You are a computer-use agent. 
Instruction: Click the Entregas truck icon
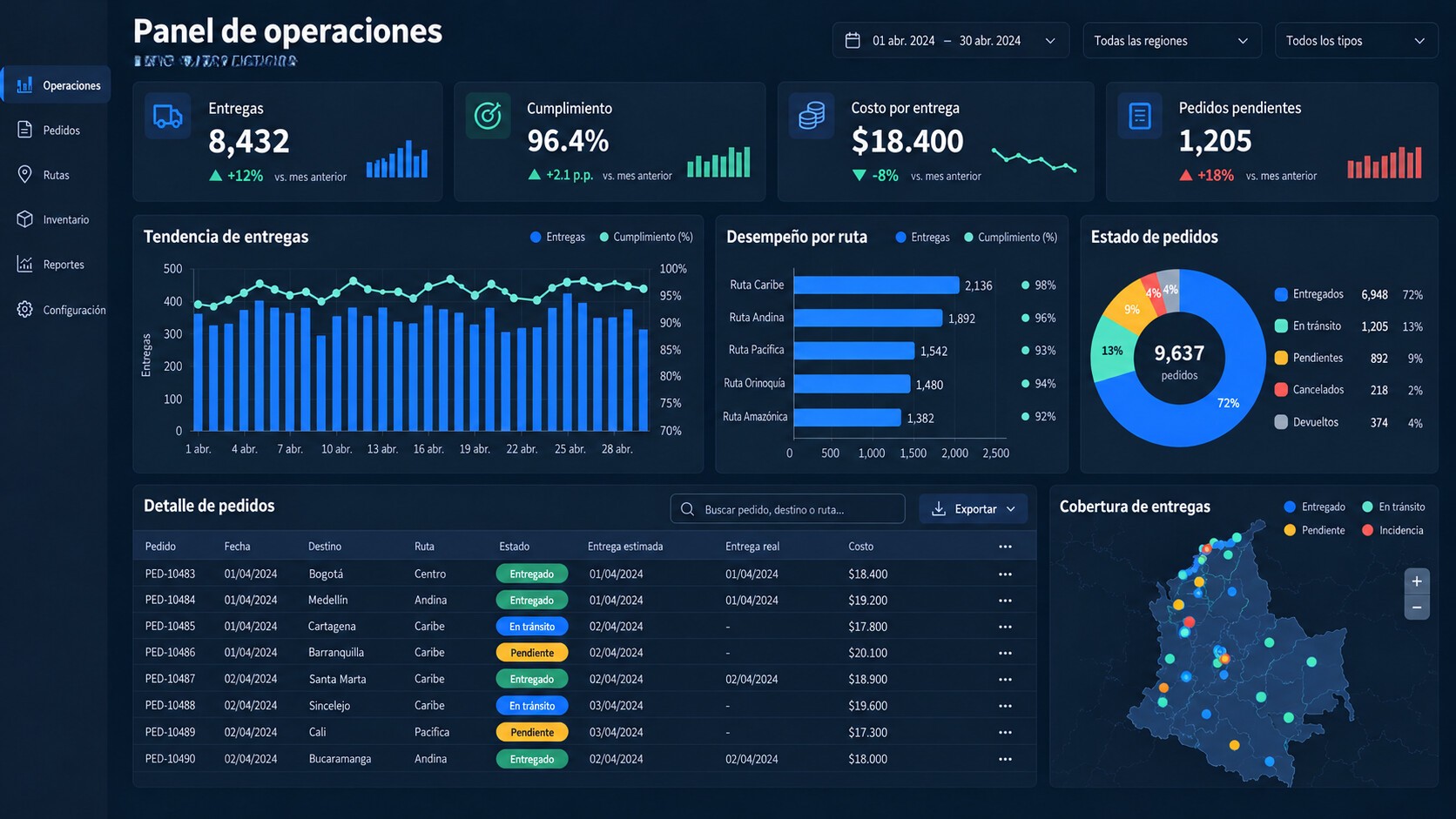[167, 116]
